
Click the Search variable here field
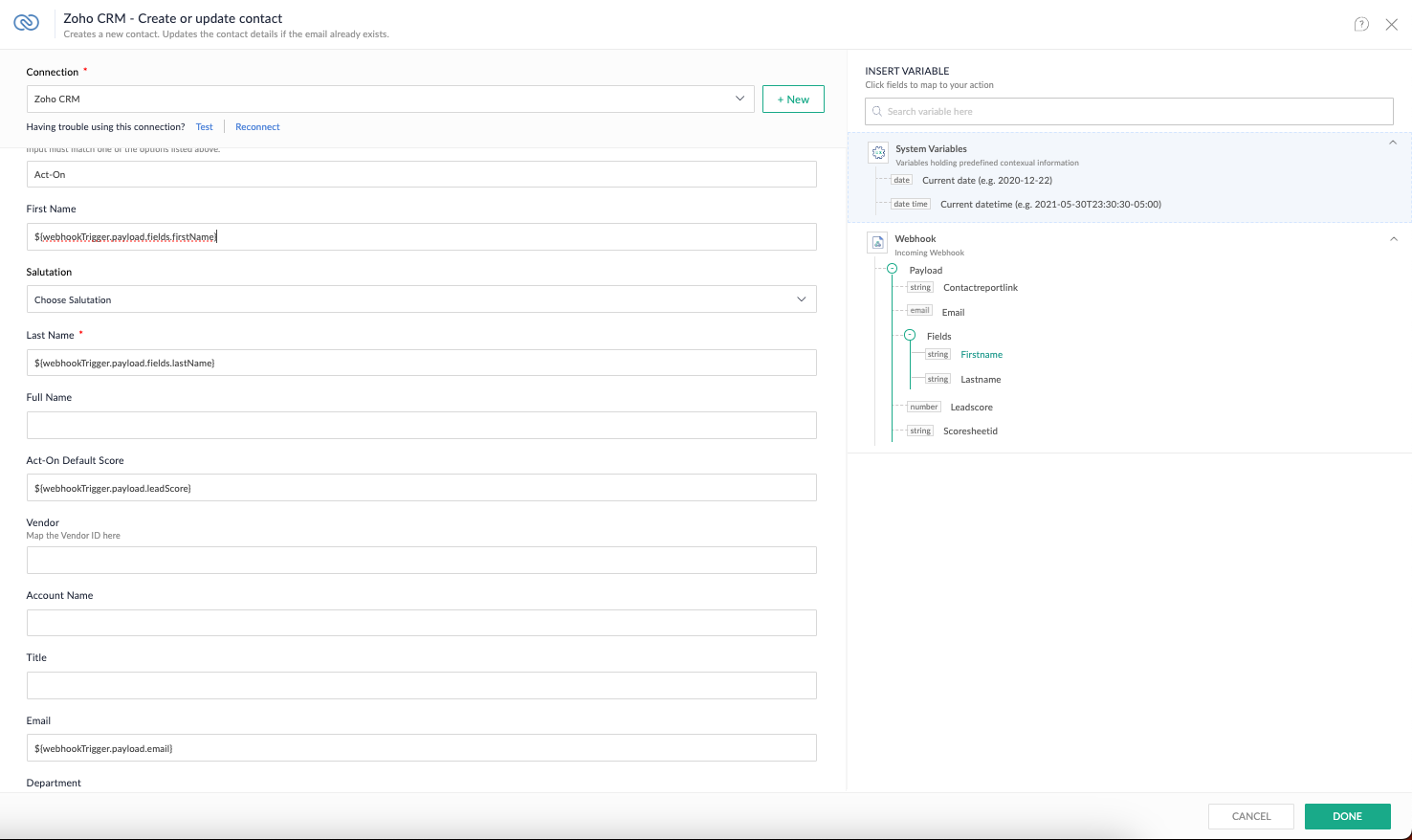coord(1129,111)
